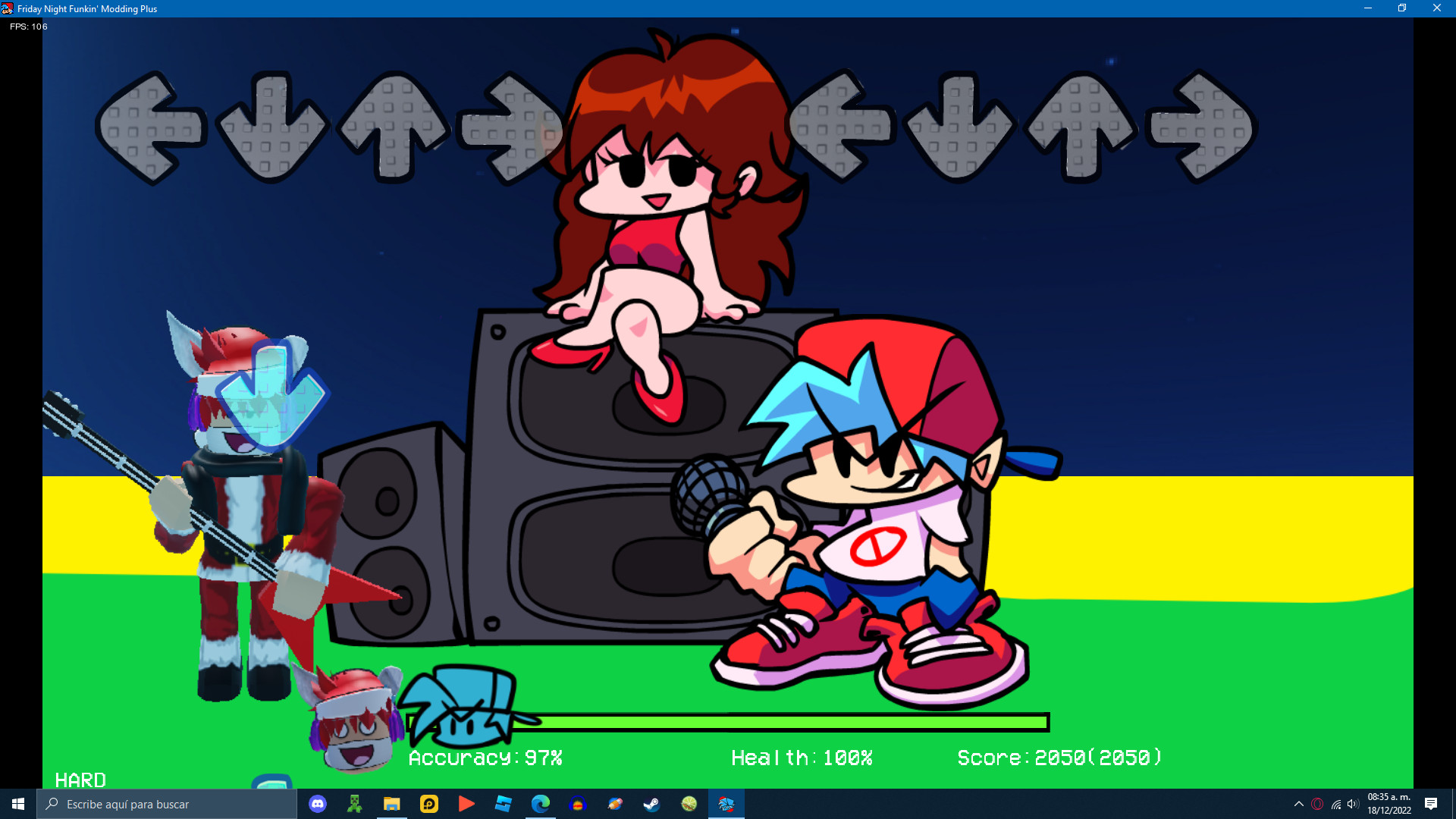Open the volume control in the tray
This screenshot has height=819, width=1456.
[1353, 804]
